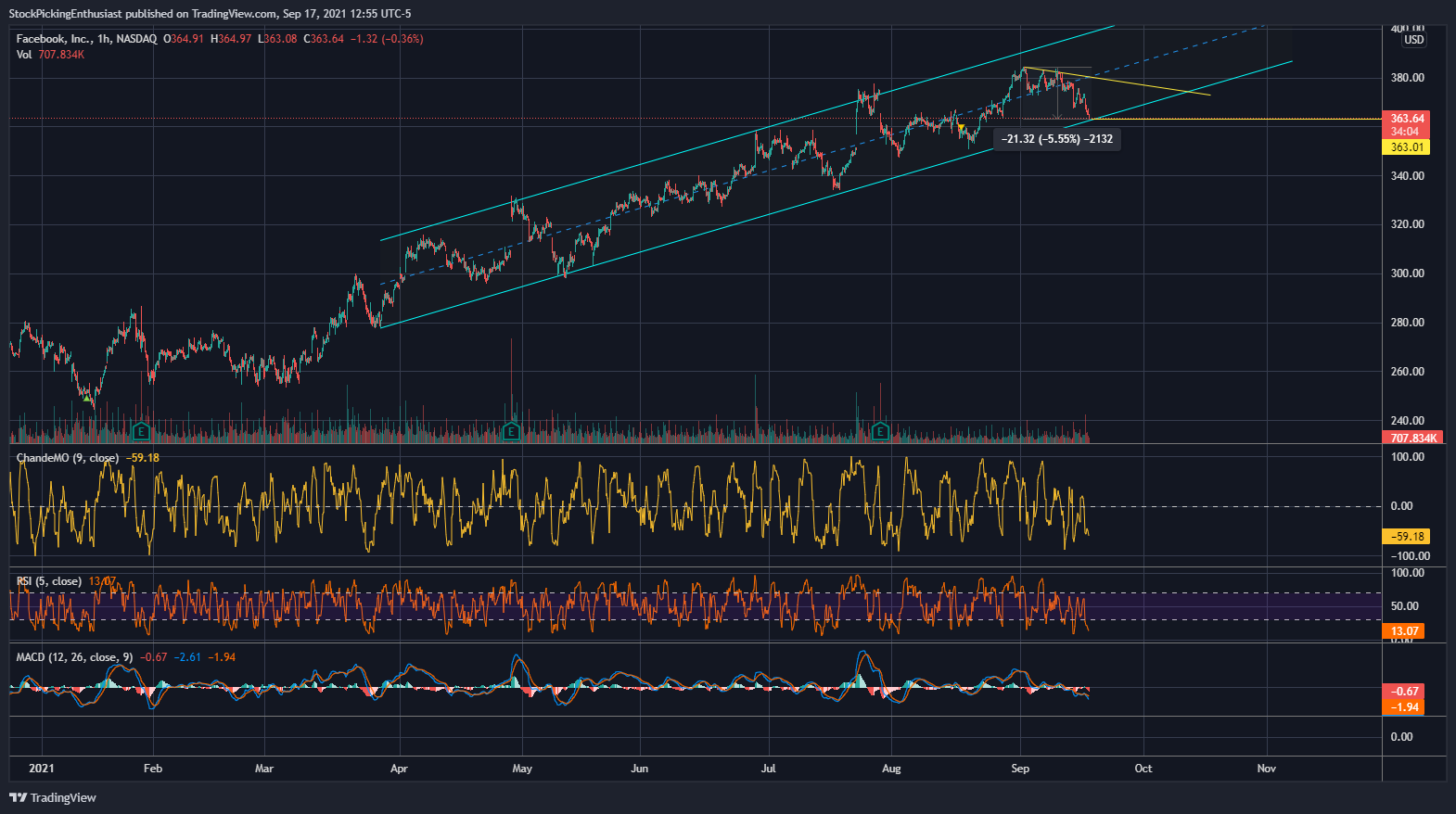Open the late-April earnings E marker
This screenshot has width=1456, height=814.
(510, 431)
